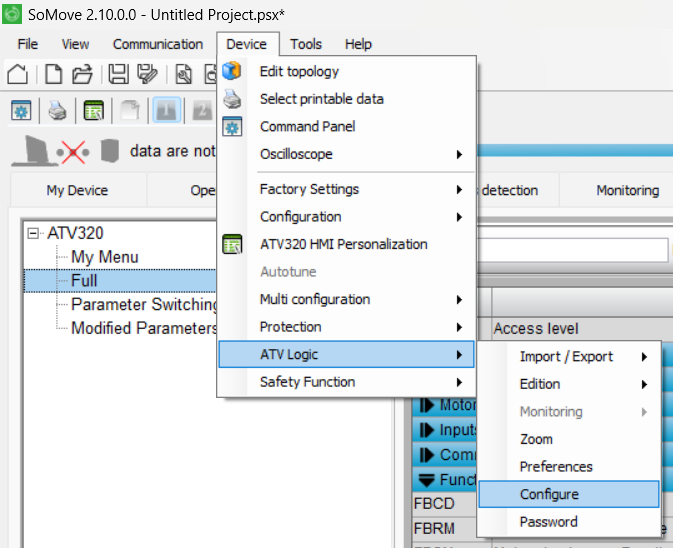673x548 pixels.
Task: Open the File menu
Action: coord(27,44)
